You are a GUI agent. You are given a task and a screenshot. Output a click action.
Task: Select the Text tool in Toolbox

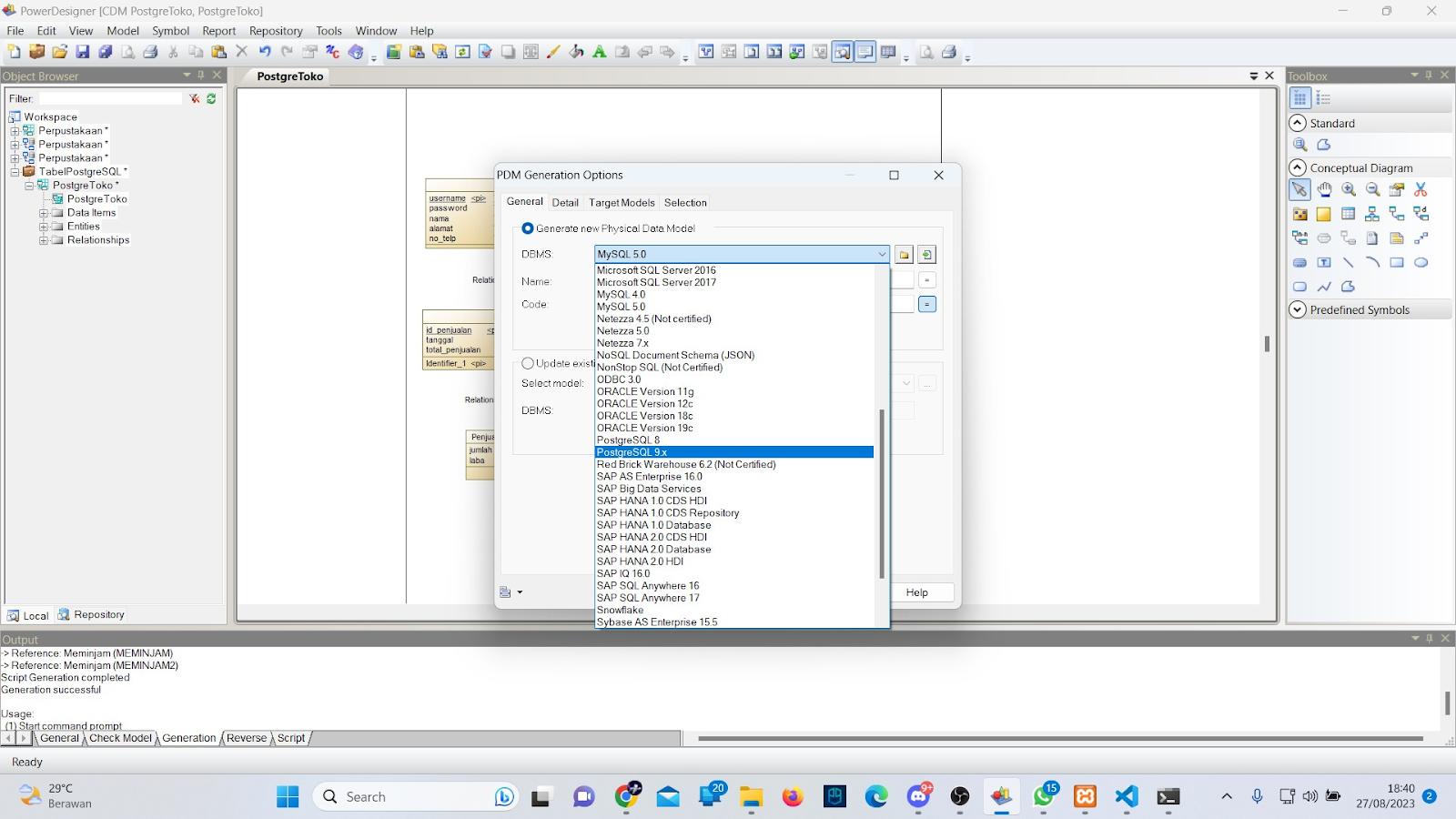1324,262
